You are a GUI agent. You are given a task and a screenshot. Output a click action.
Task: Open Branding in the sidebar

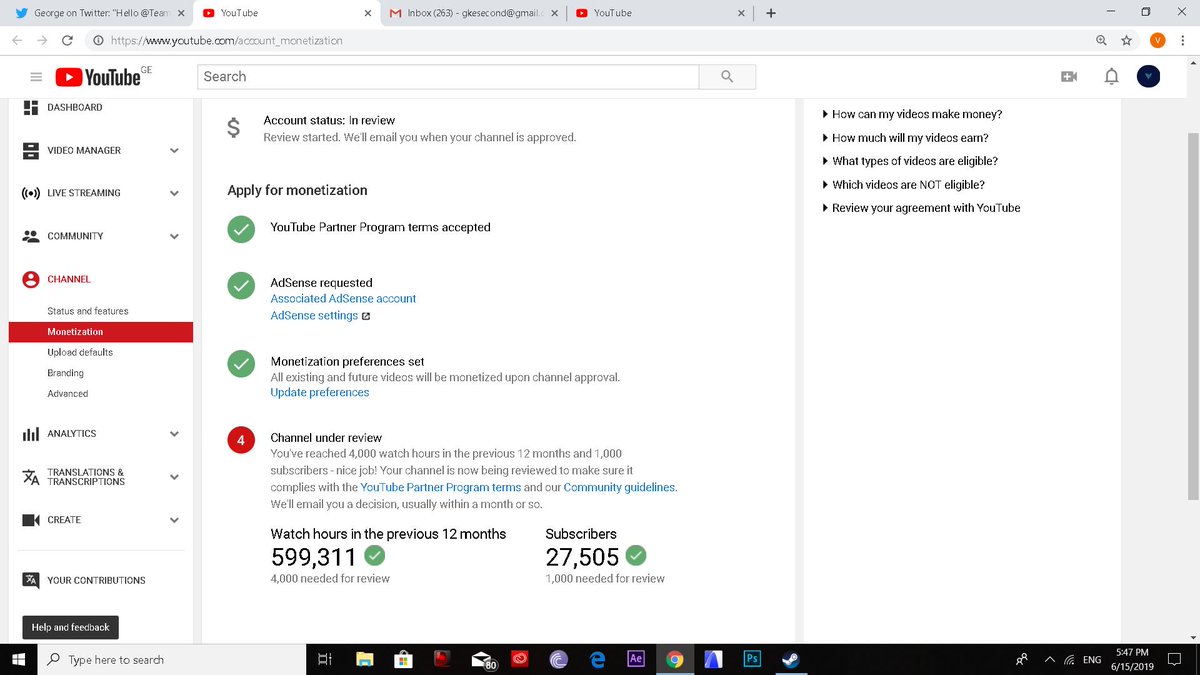[65, 373]
